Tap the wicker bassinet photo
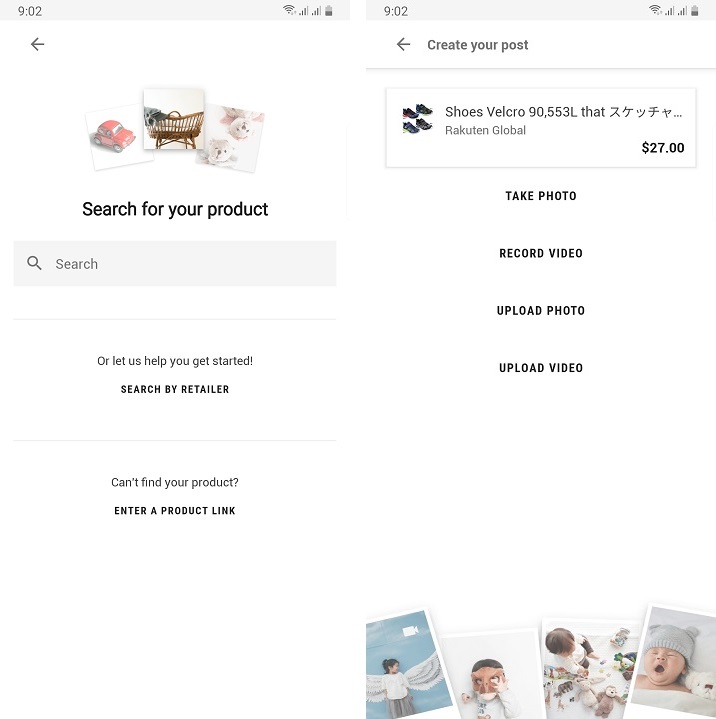 pyautogui.click(x=173, y=119)
